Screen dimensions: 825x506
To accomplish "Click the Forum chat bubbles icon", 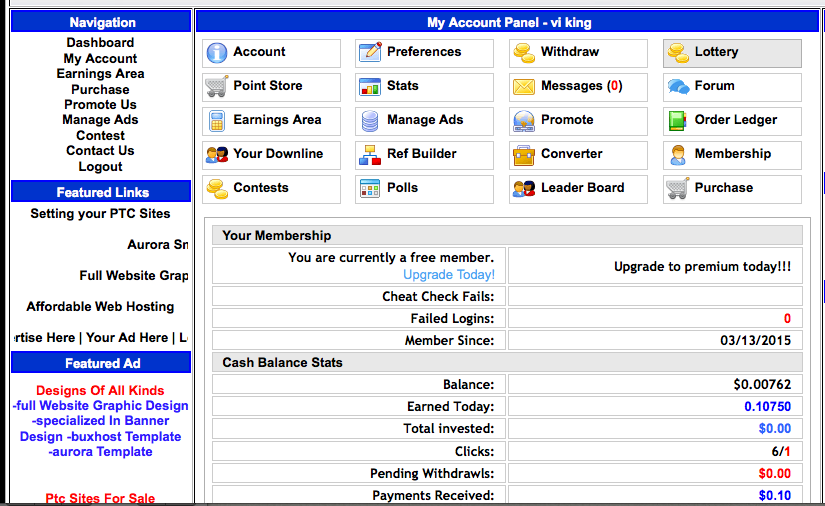I will coord(678,87).
